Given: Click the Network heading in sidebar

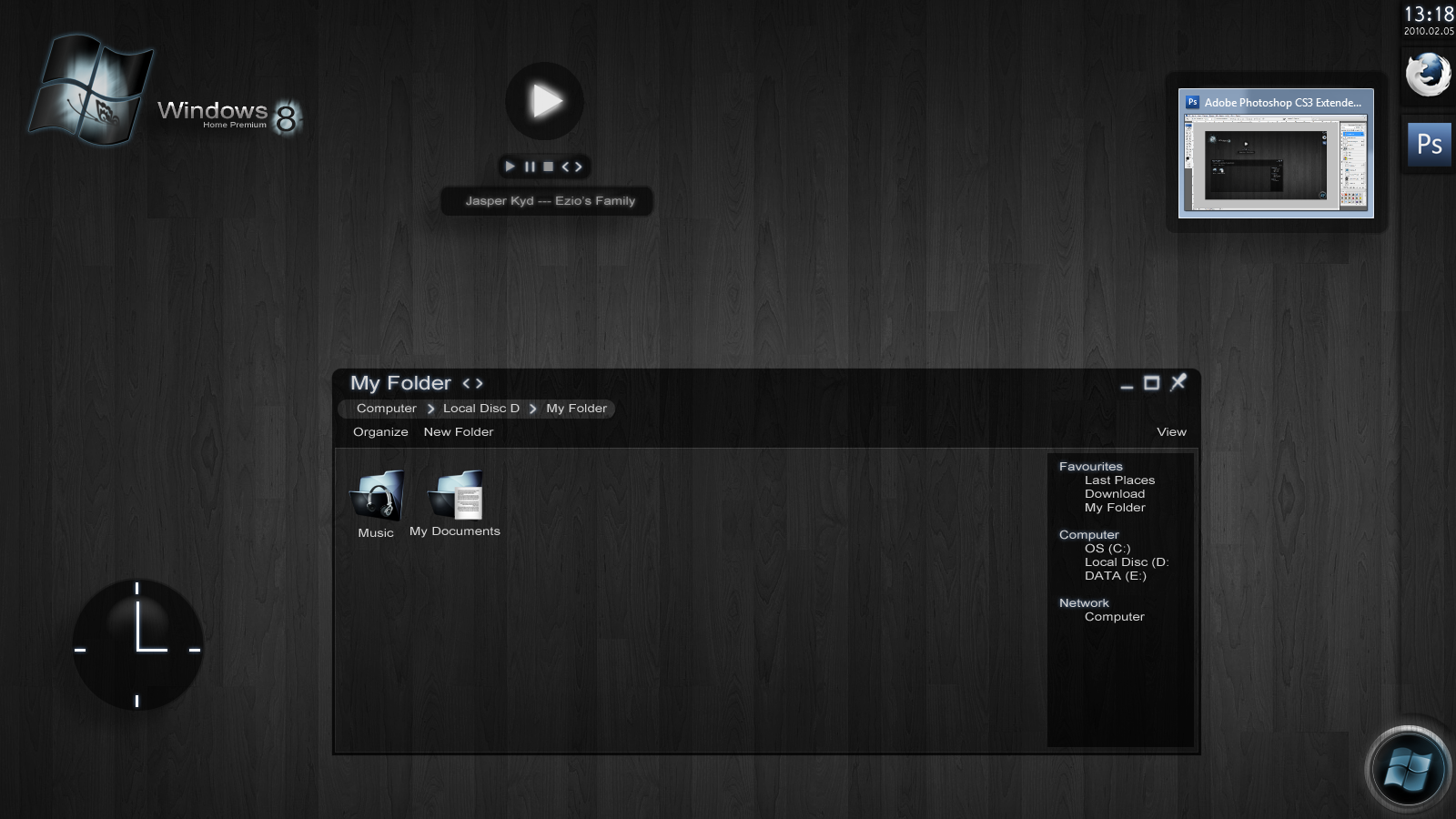Looking at the screenshot, I should click(1084, 603).
